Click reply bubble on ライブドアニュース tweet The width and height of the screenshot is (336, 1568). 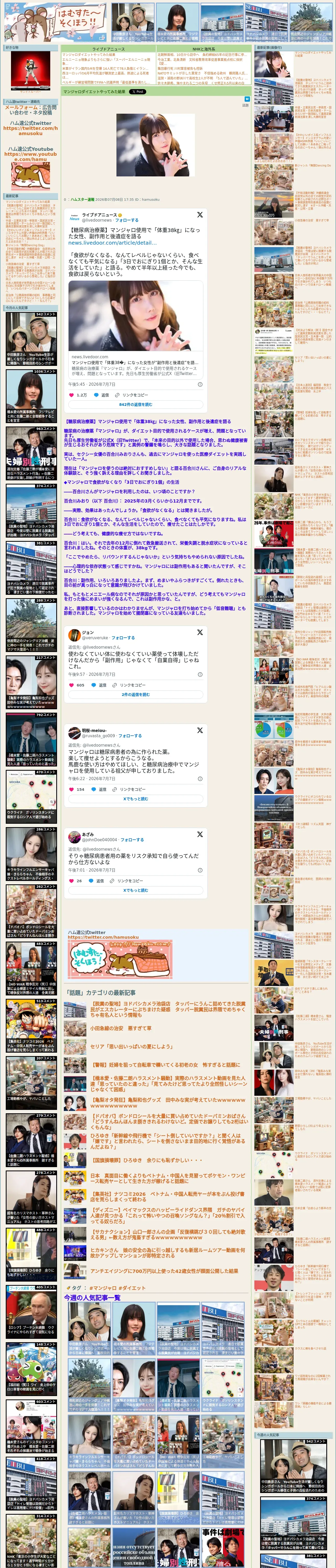coord(96,395)
